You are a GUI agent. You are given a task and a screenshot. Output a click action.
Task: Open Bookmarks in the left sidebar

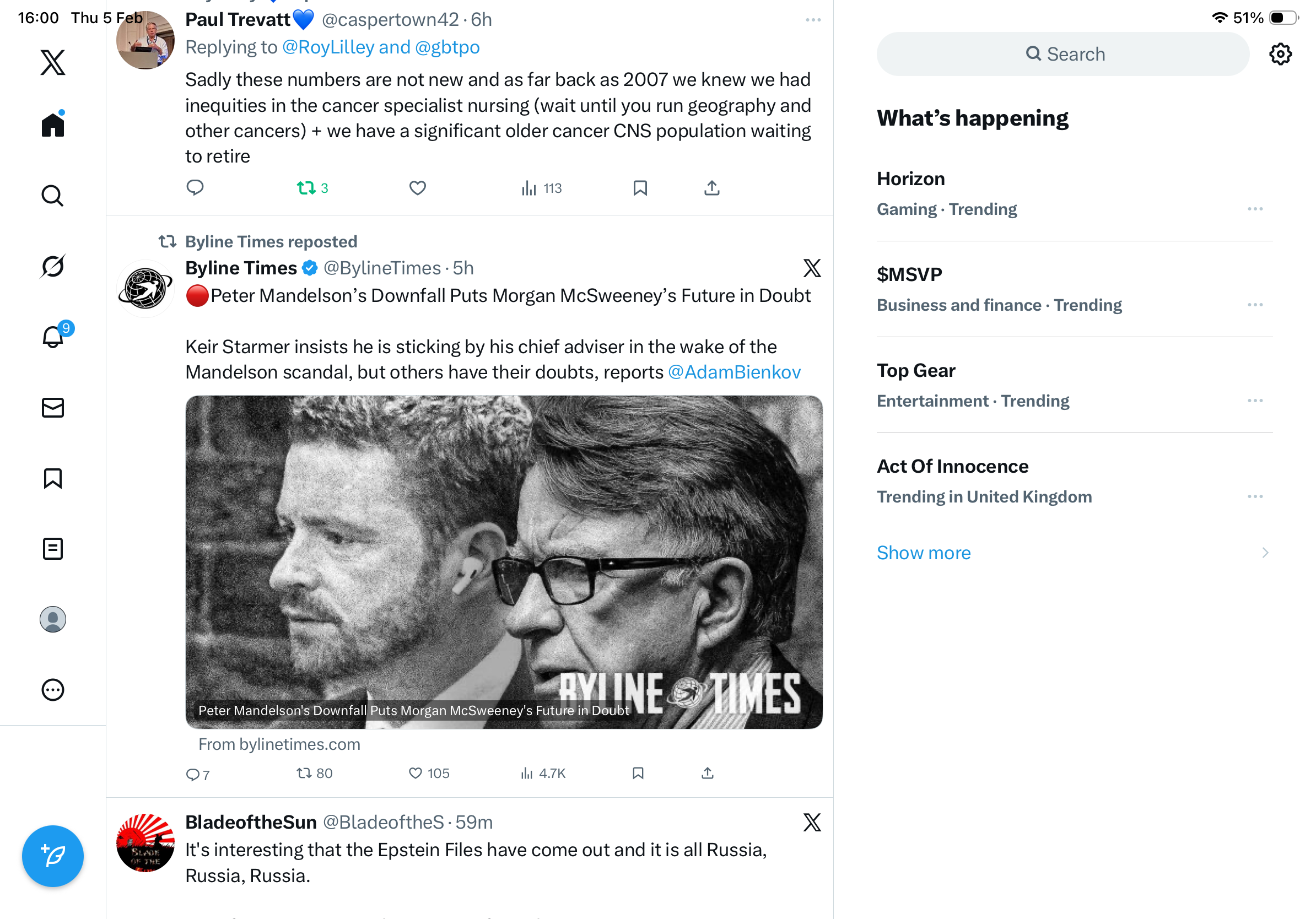[x=53, y=478]
